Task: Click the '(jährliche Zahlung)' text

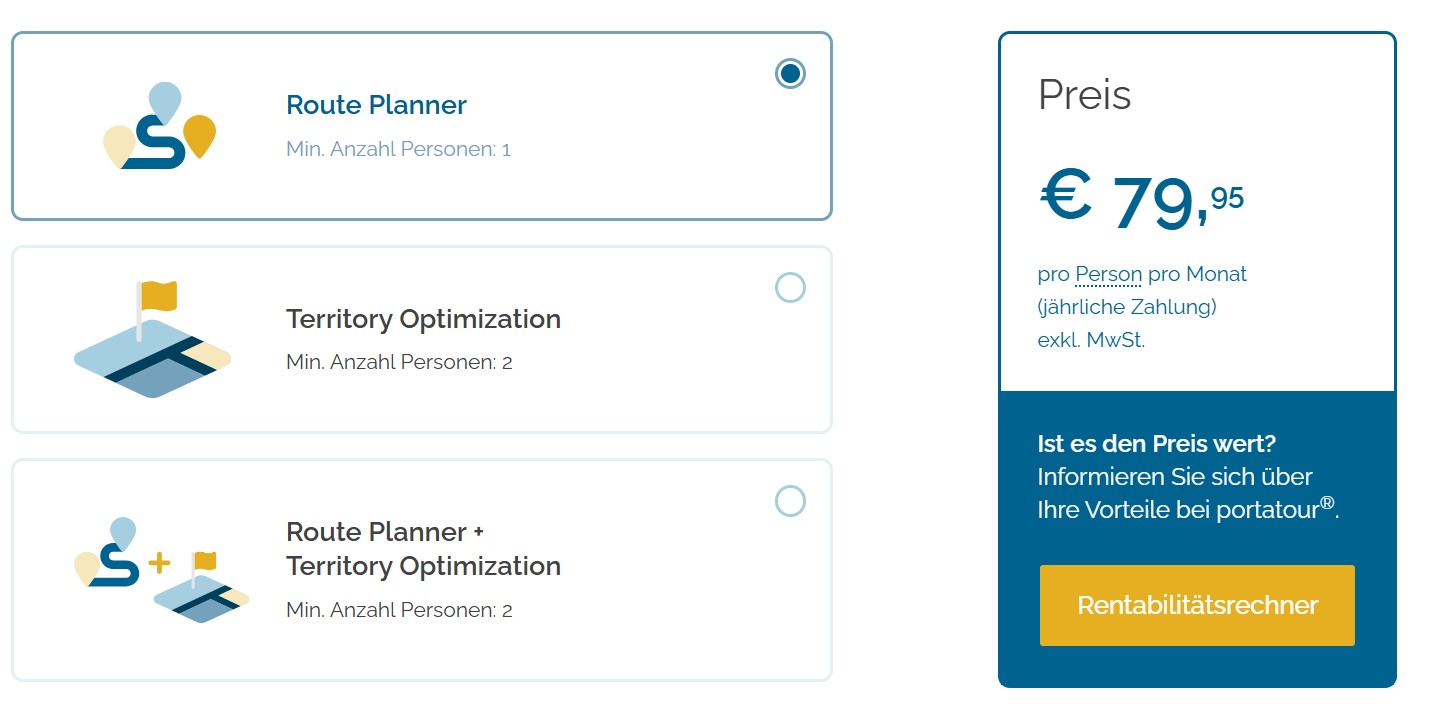Action: [x=1127, y=307]
